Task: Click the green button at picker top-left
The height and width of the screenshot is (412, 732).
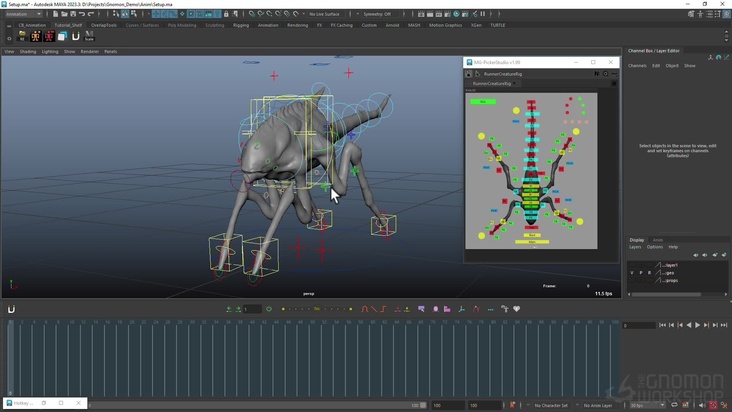Action: pos(482,101)
